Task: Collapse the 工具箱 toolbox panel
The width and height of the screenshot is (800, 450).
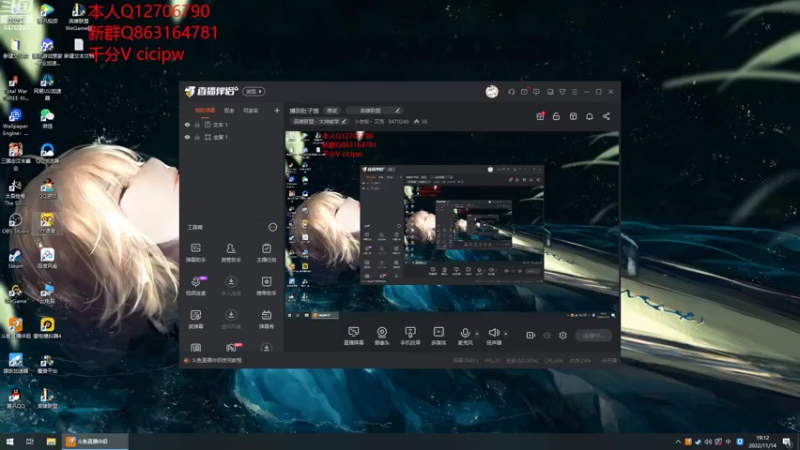Action: click(273, 227)
